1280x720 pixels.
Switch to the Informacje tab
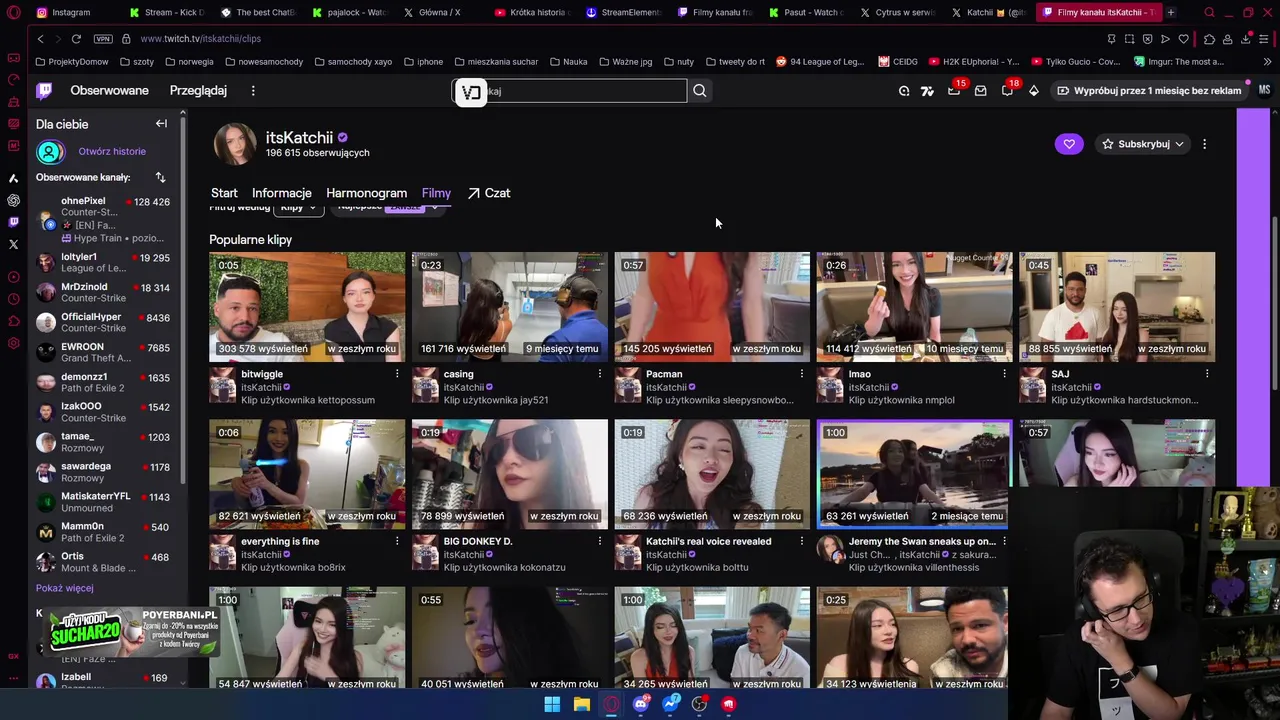282,193
